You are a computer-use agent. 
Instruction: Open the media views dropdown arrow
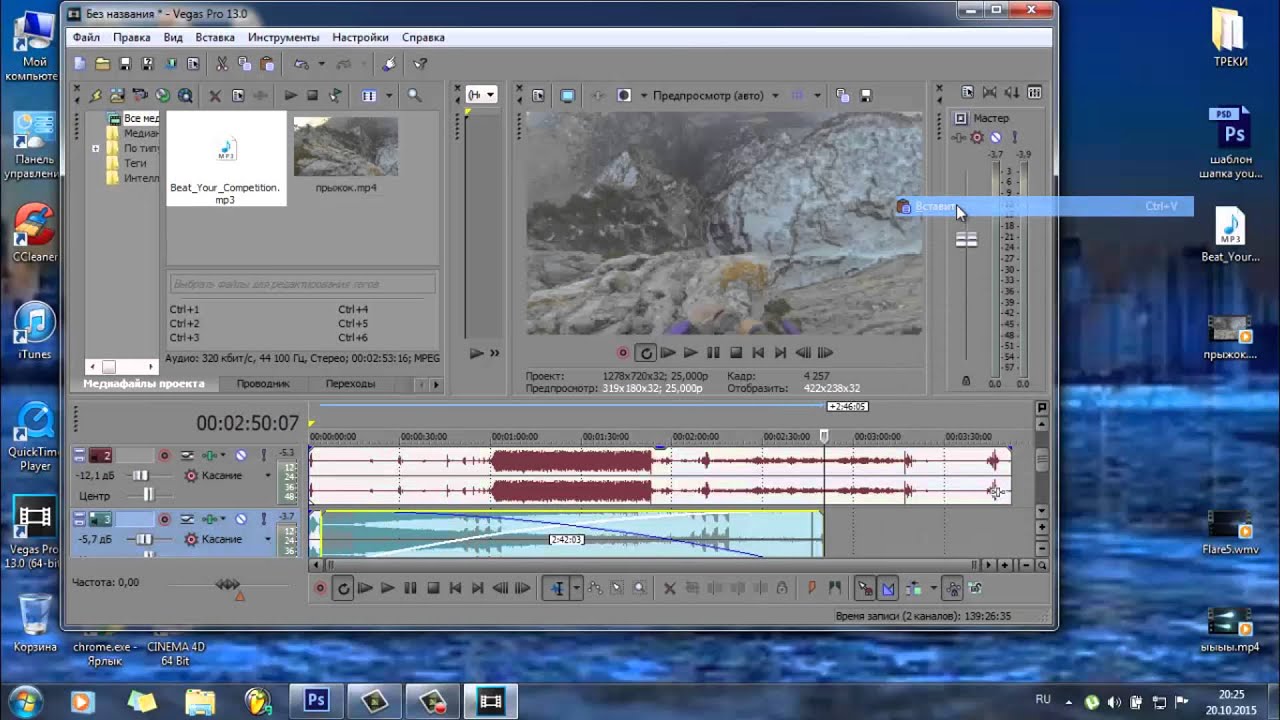pyautogui.click(x=389, y=96)
